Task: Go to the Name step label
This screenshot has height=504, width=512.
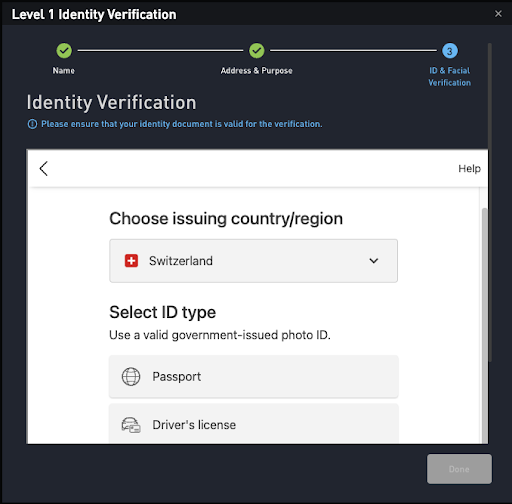Action: point(64,71)
